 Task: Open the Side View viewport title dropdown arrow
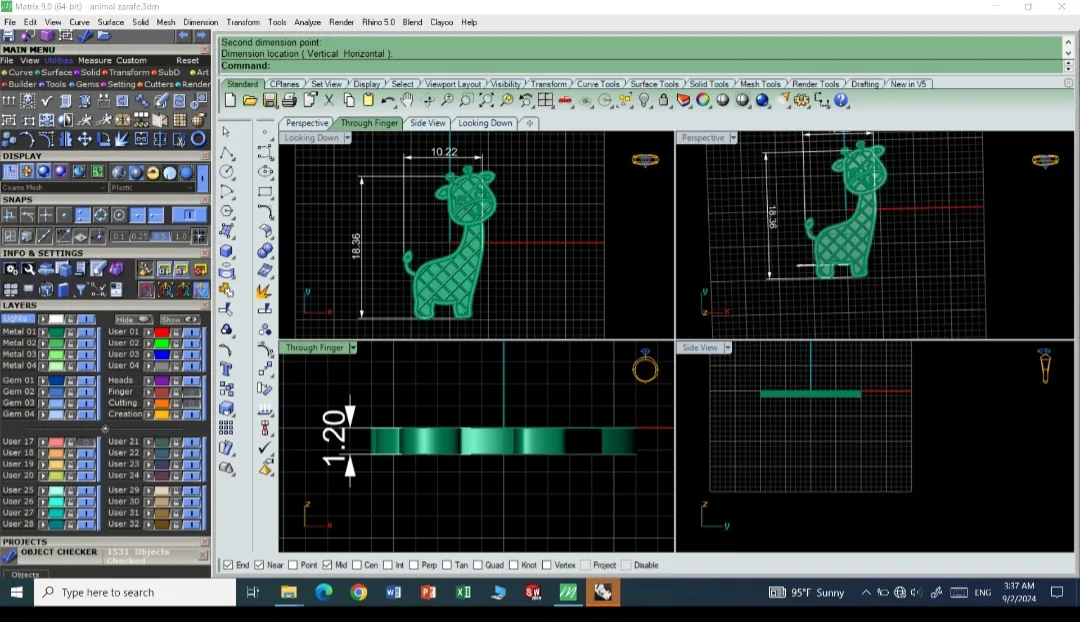727,348
